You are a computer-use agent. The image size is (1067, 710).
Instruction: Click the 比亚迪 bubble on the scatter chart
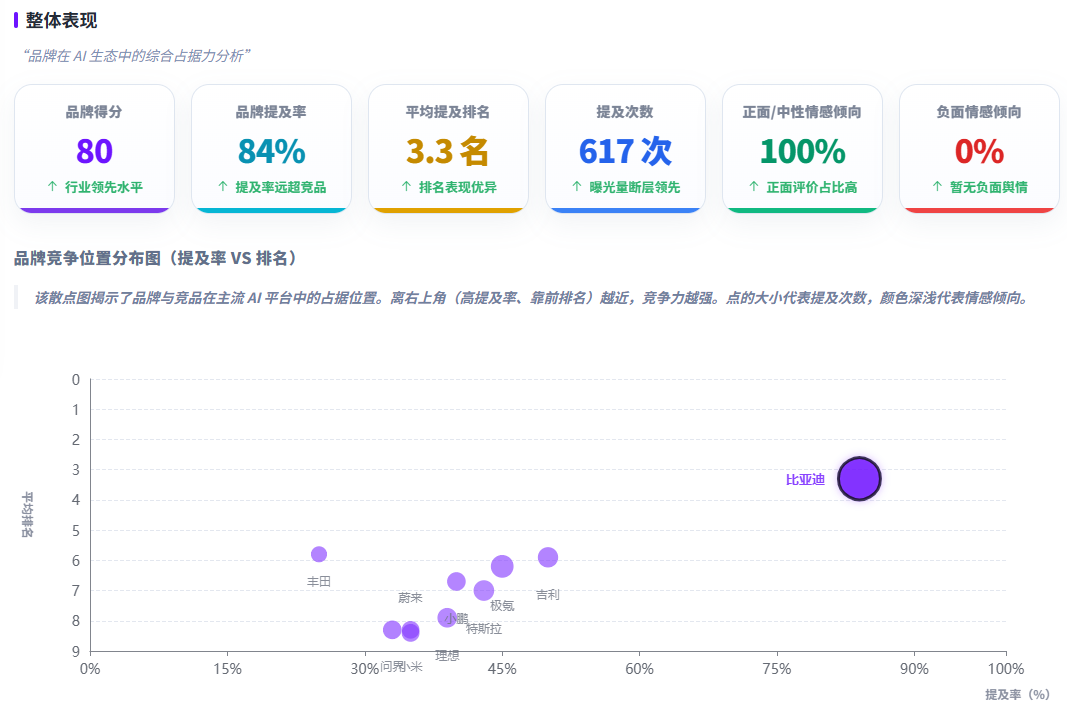coord(859,479)
